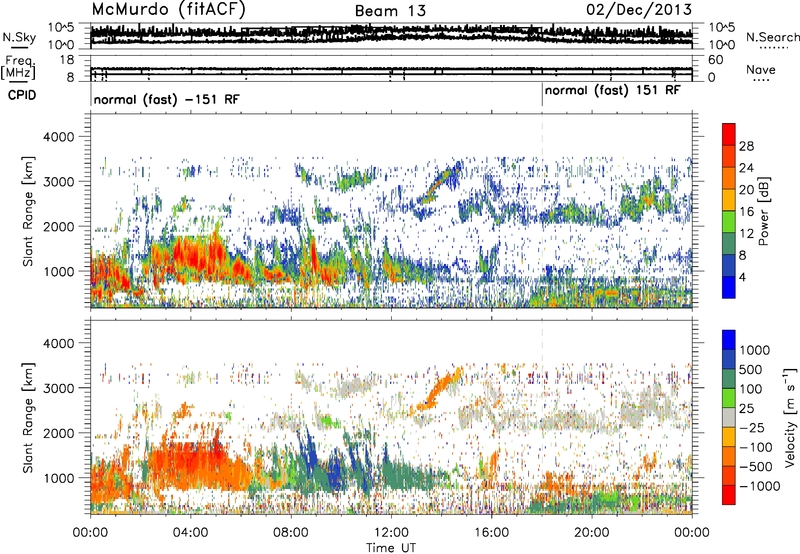Click the orange diagonal streak in velocity panel
Image resolution: width=800 pixels, height=554 pixels.
coord(440,388)
